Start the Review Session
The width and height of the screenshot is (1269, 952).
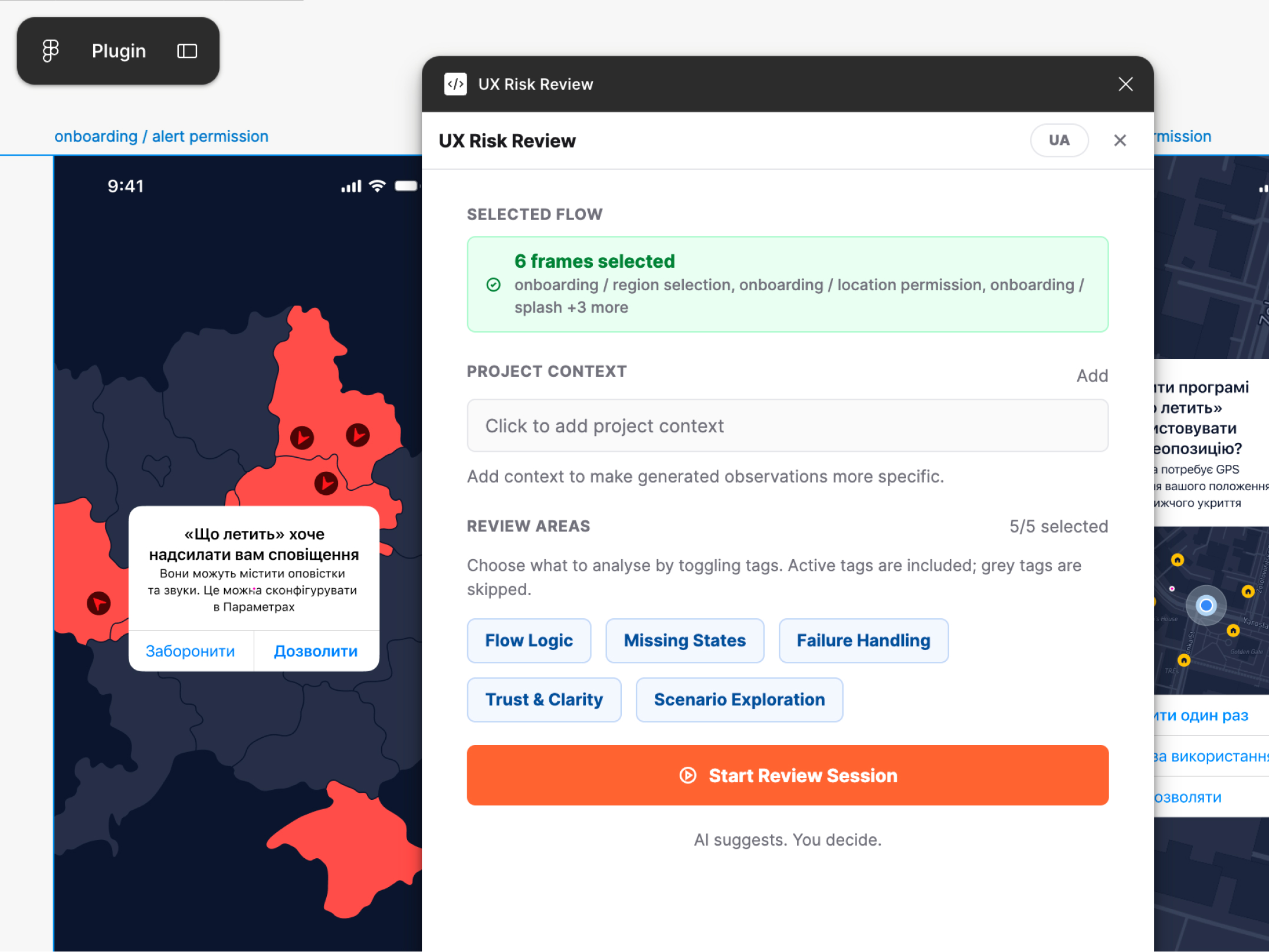pyautogui.click(x=788, y=775)
